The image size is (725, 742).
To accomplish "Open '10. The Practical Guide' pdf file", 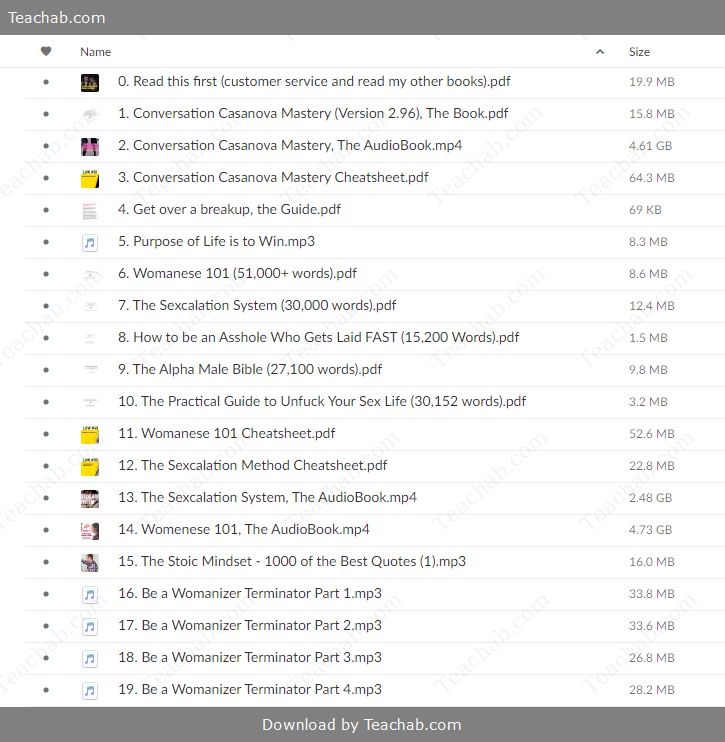I will pos(322,401).
